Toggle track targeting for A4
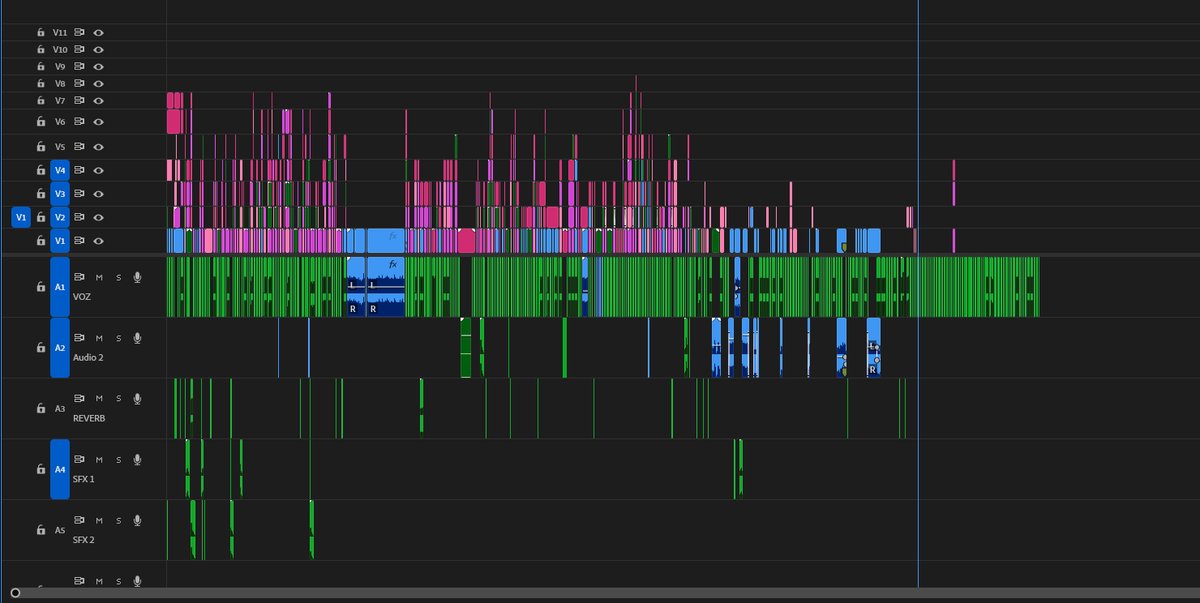Image resolution: width=1200 pixels, height=603 pixels. (60, 469)
